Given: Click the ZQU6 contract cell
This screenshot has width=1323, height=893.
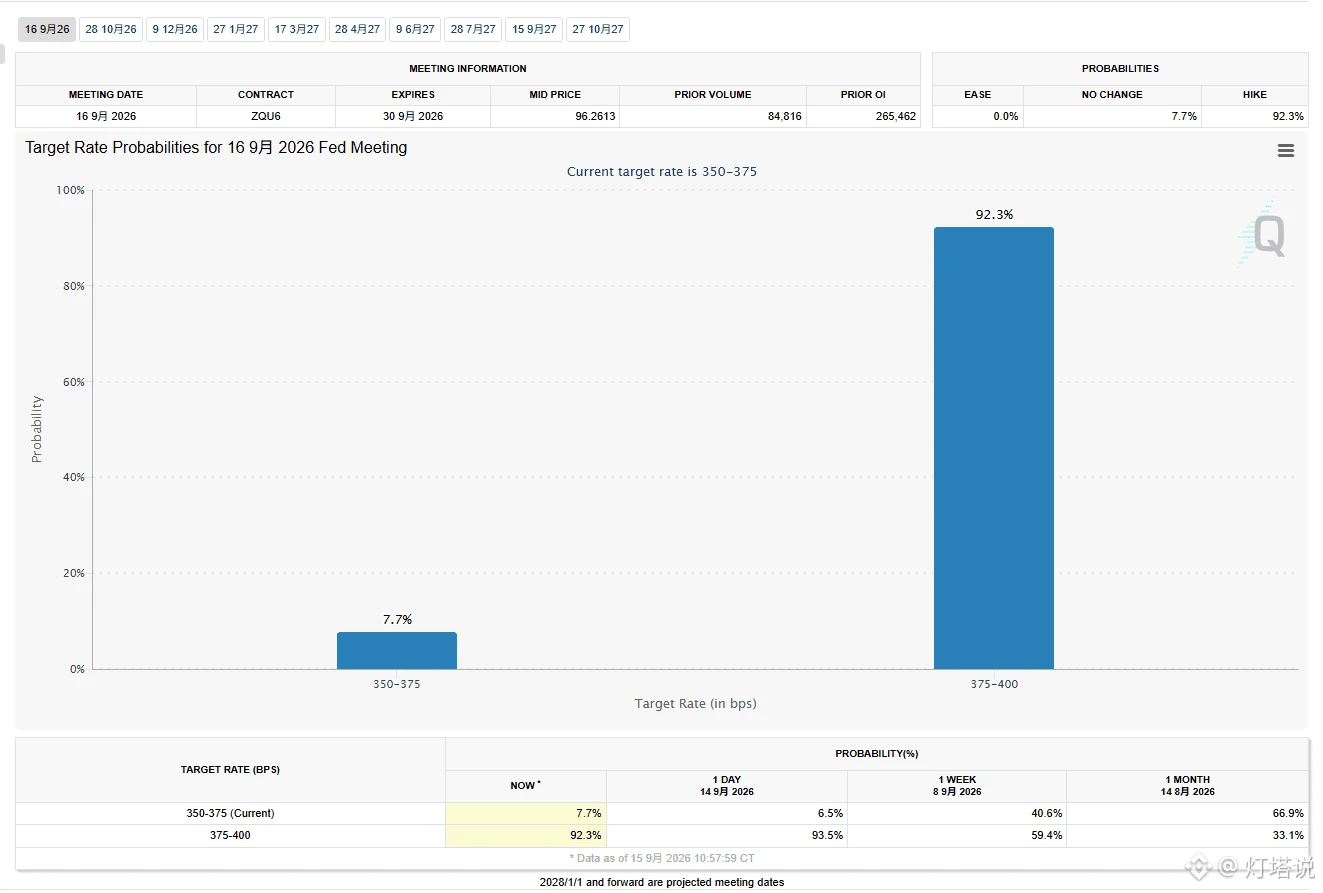Looking at the screenshot, I should [x=266, y=116].
